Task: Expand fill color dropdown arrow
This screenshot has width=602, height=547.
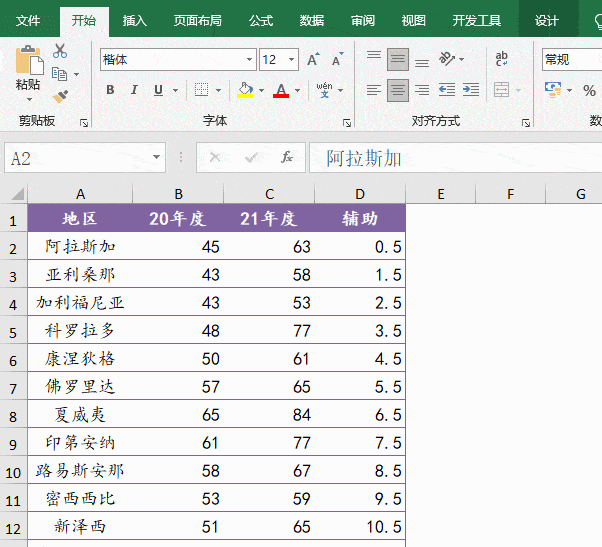Action: (x=261, y=90)
